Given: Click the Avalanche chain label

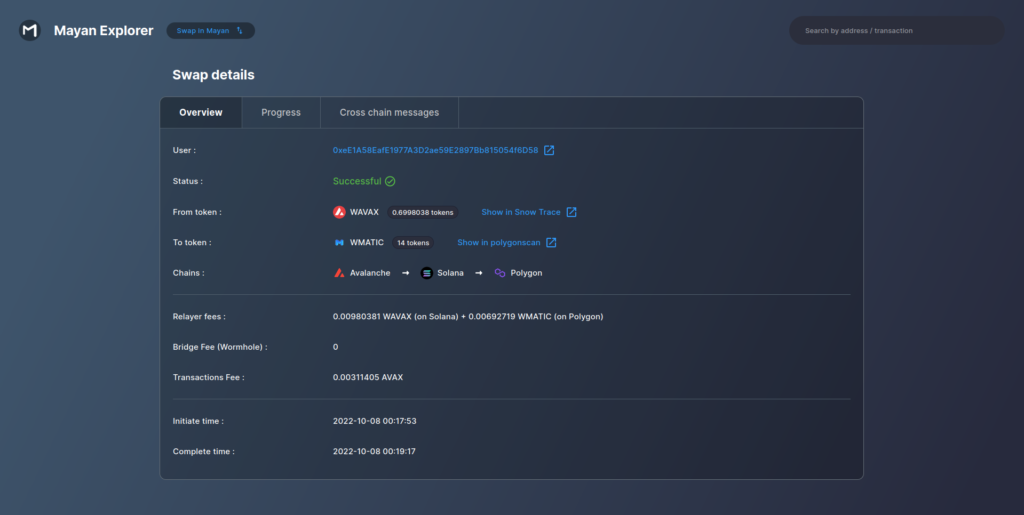Looking at the screenshot, I should (x=370, y=273).
